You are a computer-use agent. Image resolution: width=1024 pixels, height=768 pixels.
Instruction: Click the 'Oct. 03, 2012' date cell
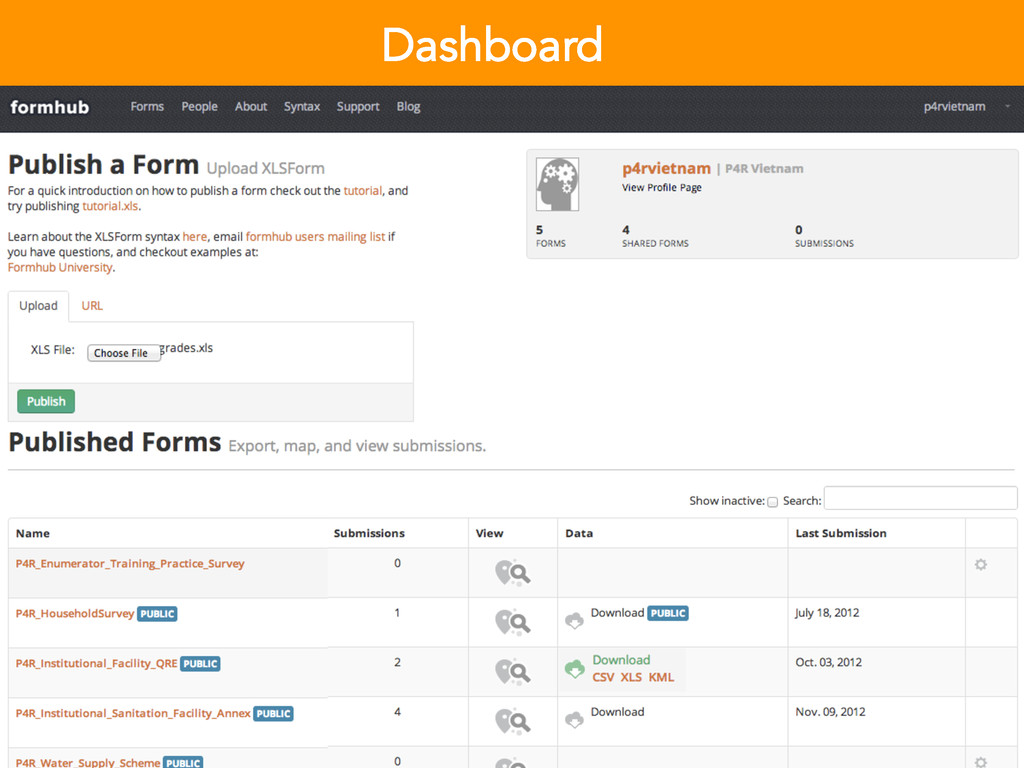coord(828,662)
